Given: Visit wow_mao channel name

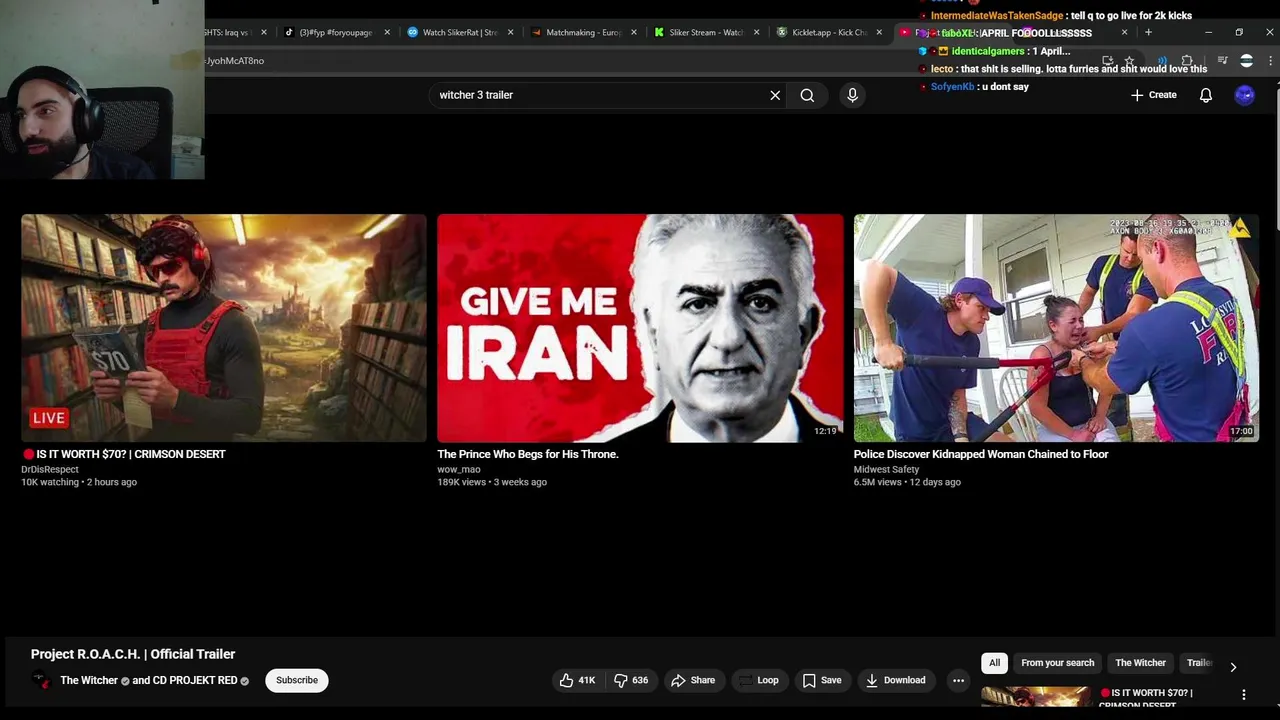Looking at the screenshot, I should click(x=459, y=469).
